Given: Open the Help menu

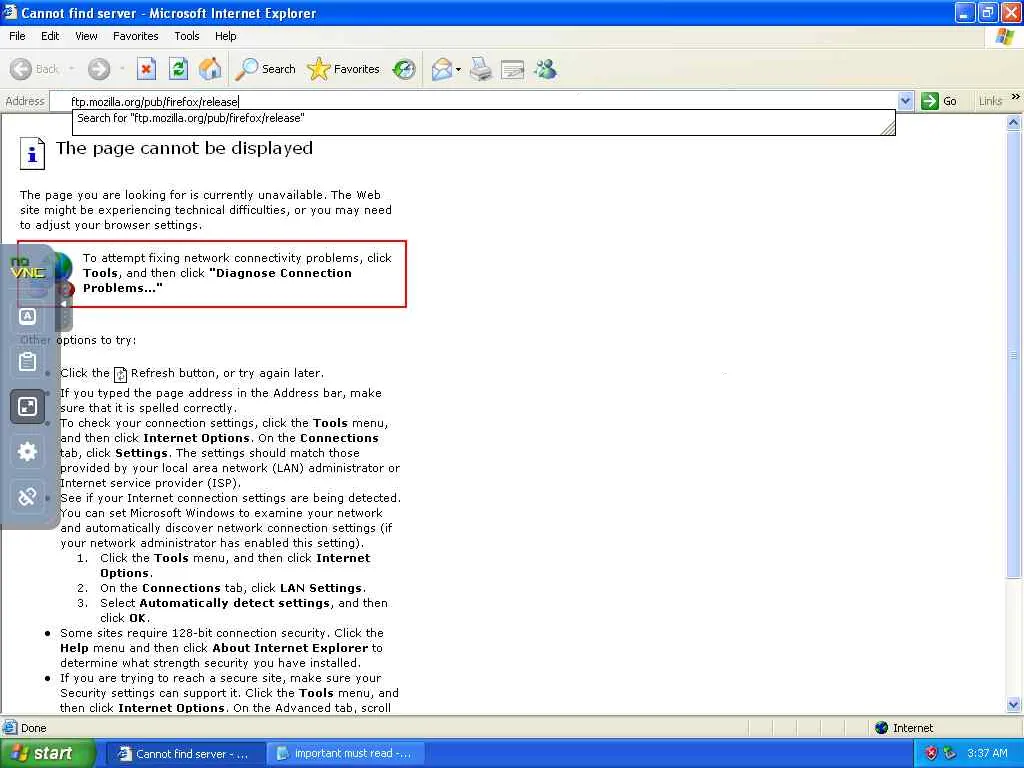Looking at the screenshot, I should (226, 36).
